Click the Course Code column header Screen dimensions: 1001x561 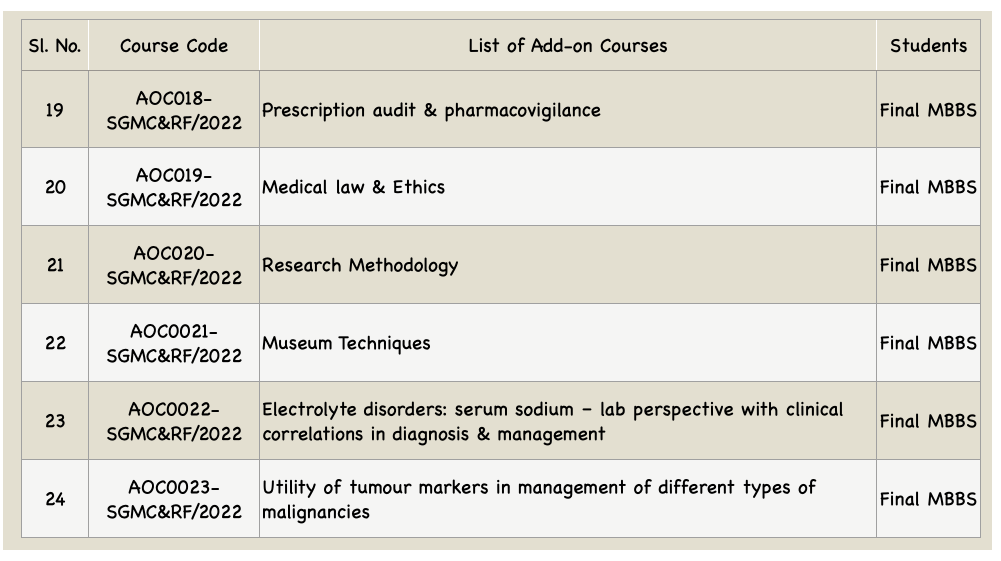click(x=174, y=45)
